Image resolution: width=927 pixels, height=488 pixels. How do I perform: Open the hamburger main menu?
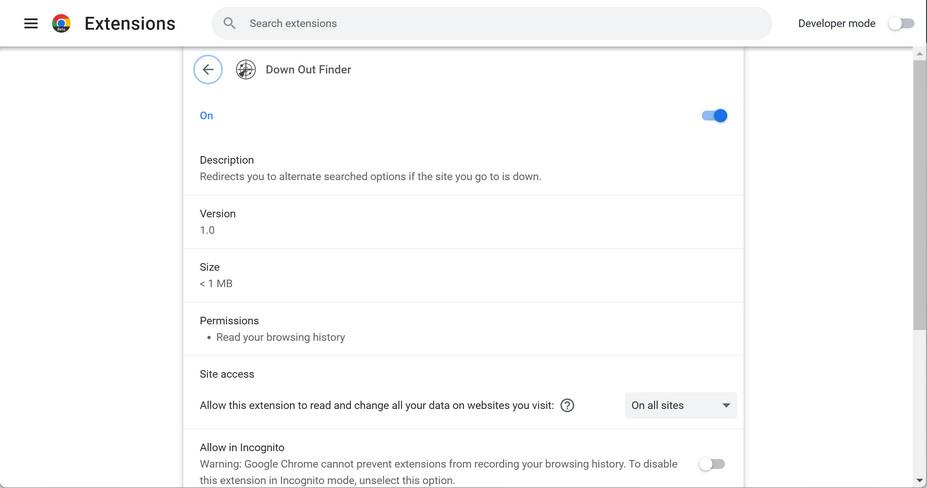pos(31,23)
